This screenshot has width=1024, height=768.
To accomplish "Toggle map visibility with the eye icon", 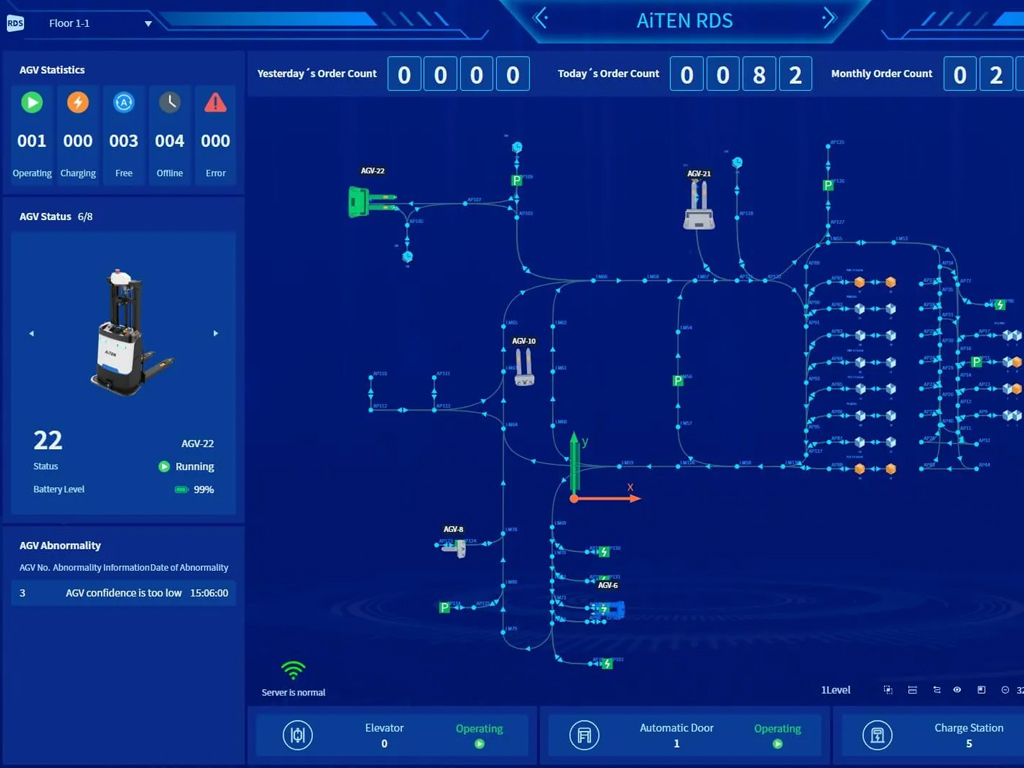I will point(957,690).
